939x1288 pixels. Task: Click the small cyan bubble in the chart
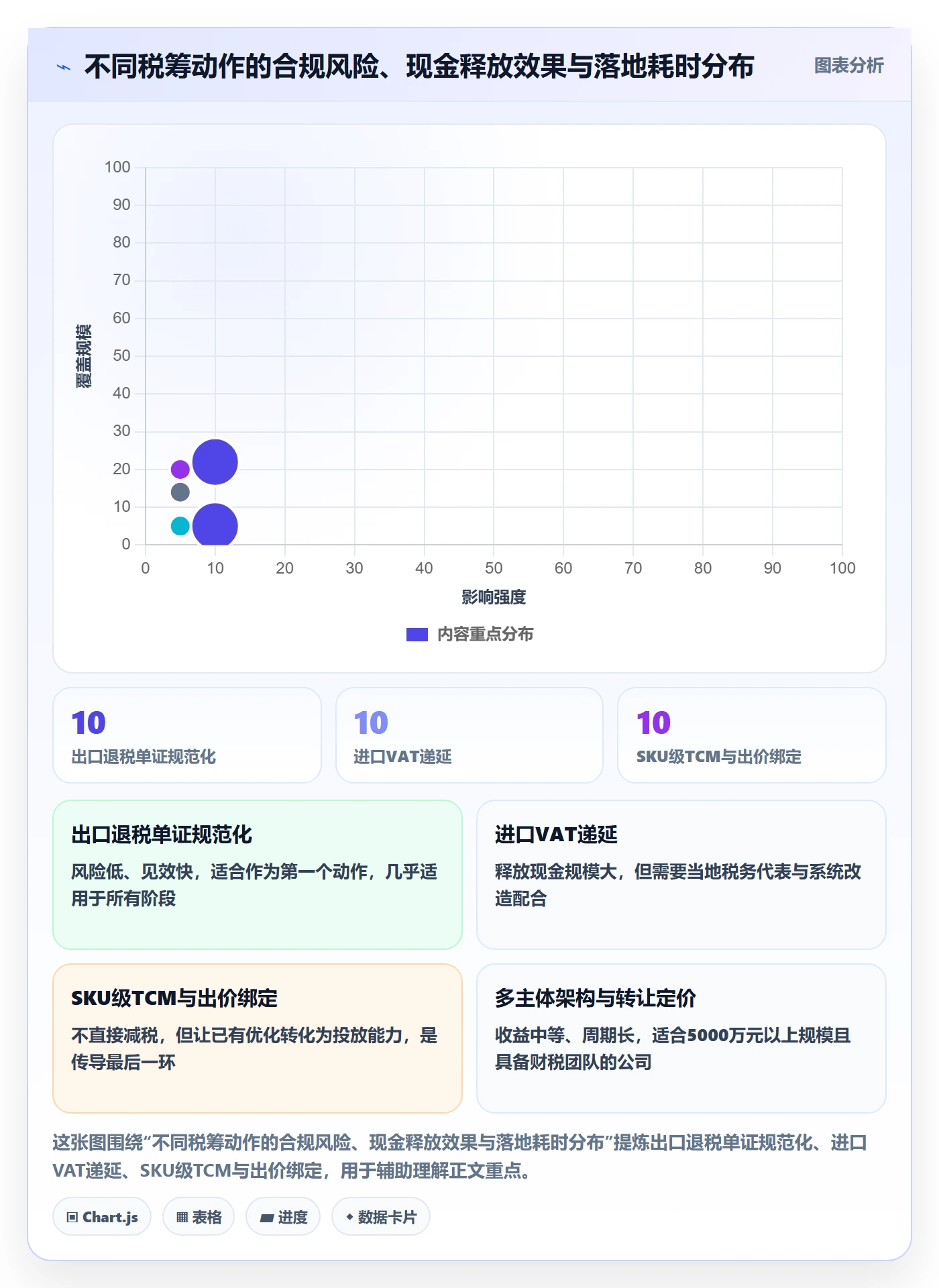coord(180,526)
